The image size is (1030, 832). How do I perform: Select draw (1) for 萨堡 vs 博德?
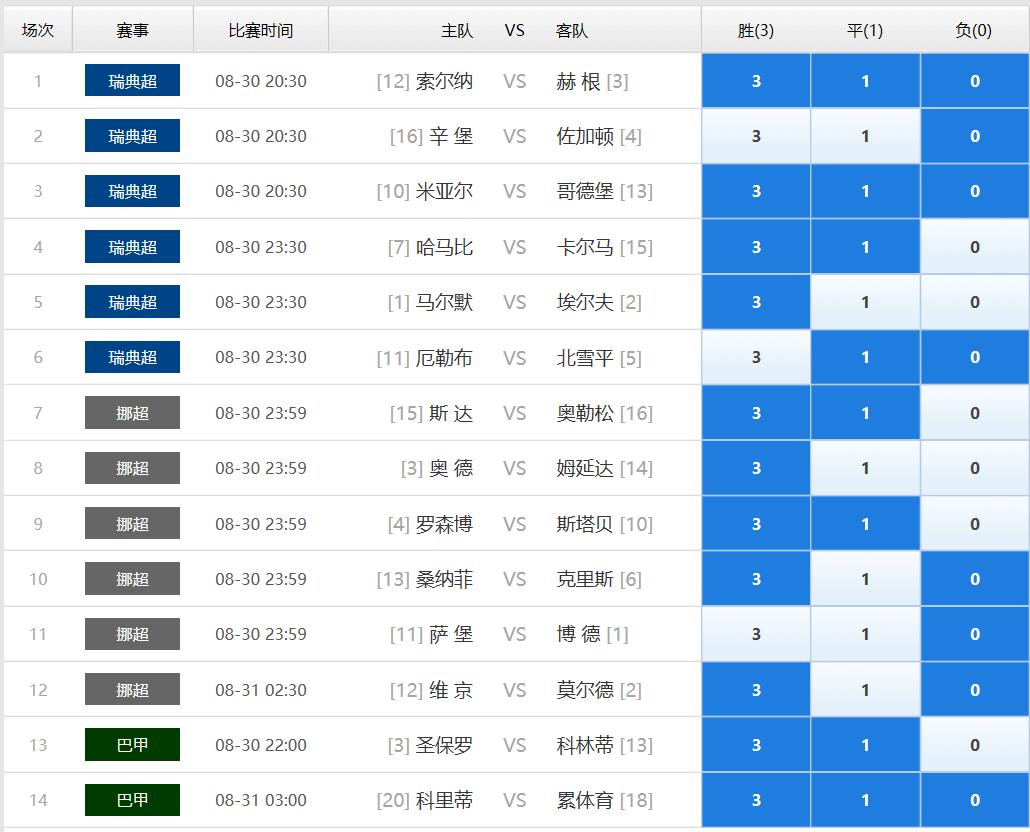click(x=865, y=634)
